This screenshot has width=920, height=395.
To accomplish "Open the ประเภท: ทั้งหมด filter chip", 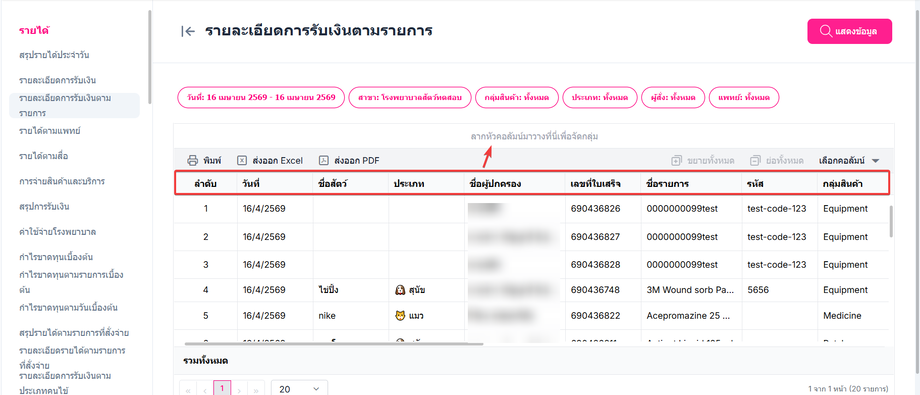I will pos(599,97).
